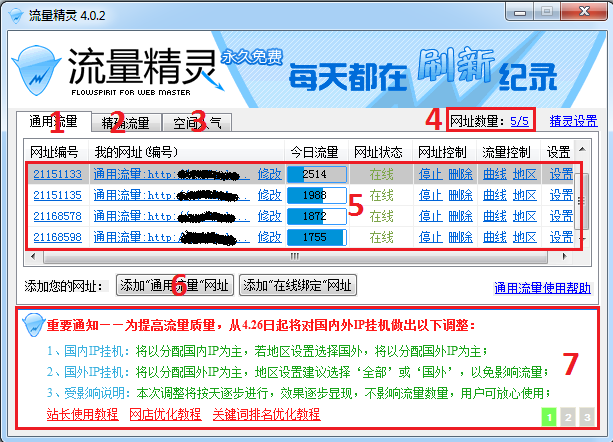Click the table scroll-up arrow
The height and width of the screenshot is (442, 613).
click(x=582, y=149)
